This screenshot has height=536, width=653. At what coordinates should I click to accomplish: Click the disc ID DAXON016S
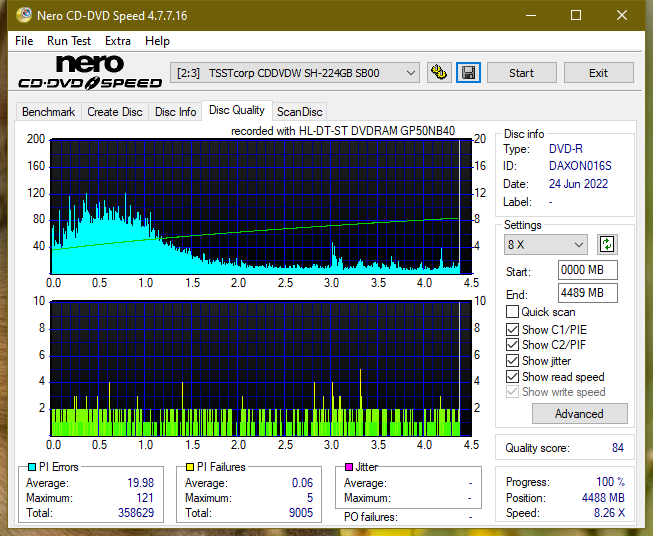pyautogui.click(x=580, y=166)
